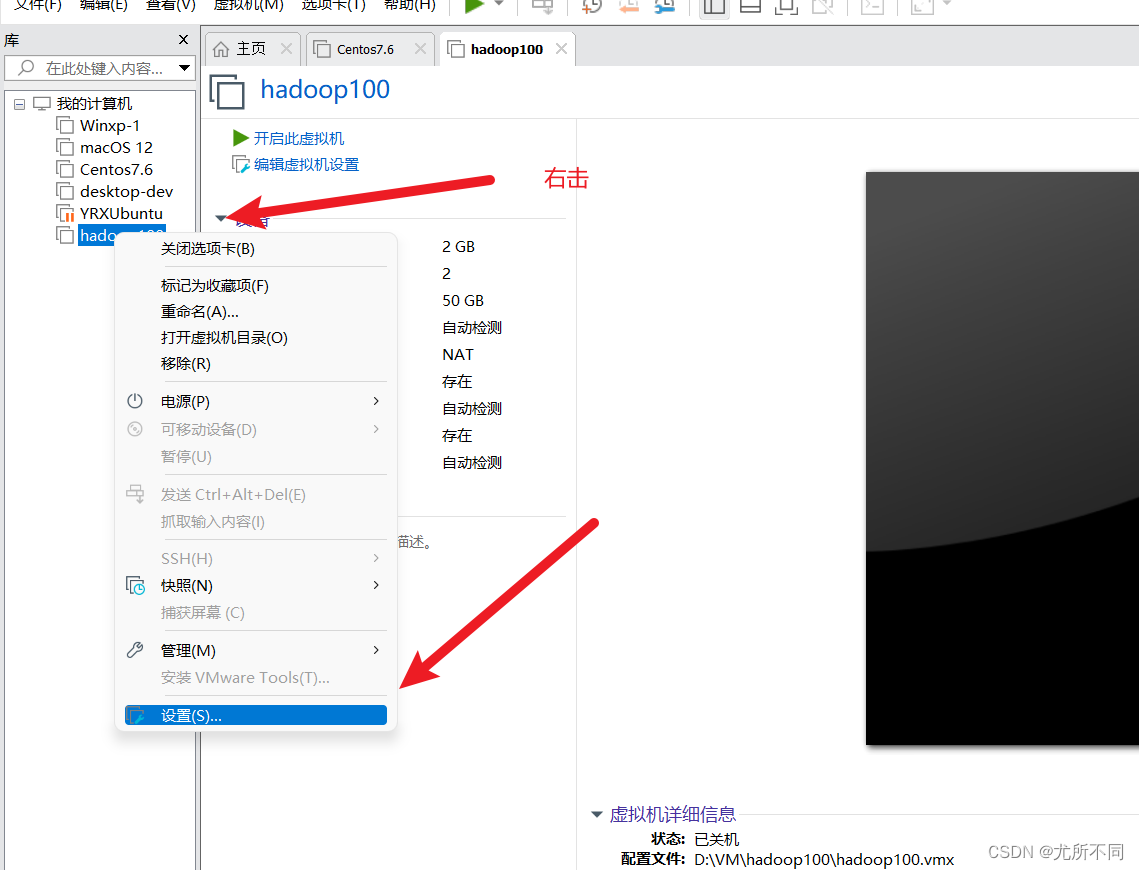Click the 50 GB disk value
This screenshot has width=1139, height=870.
pyautogui.click(x=463, y=301)
